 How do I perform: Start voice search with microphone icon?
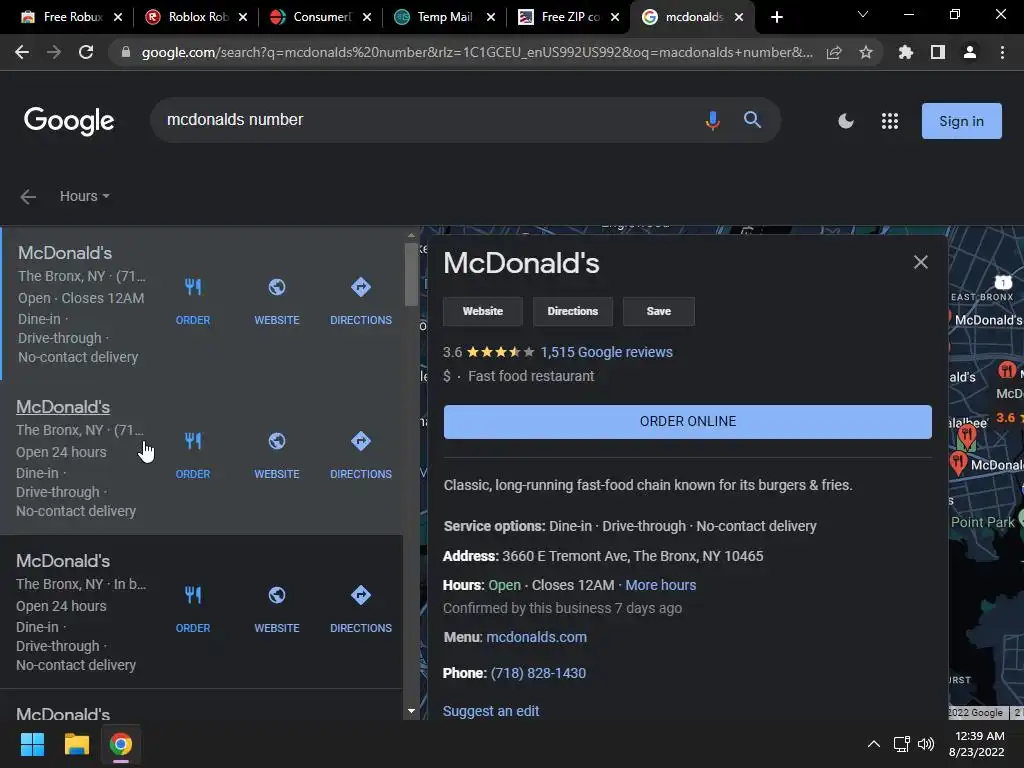[x=712, y=120]
